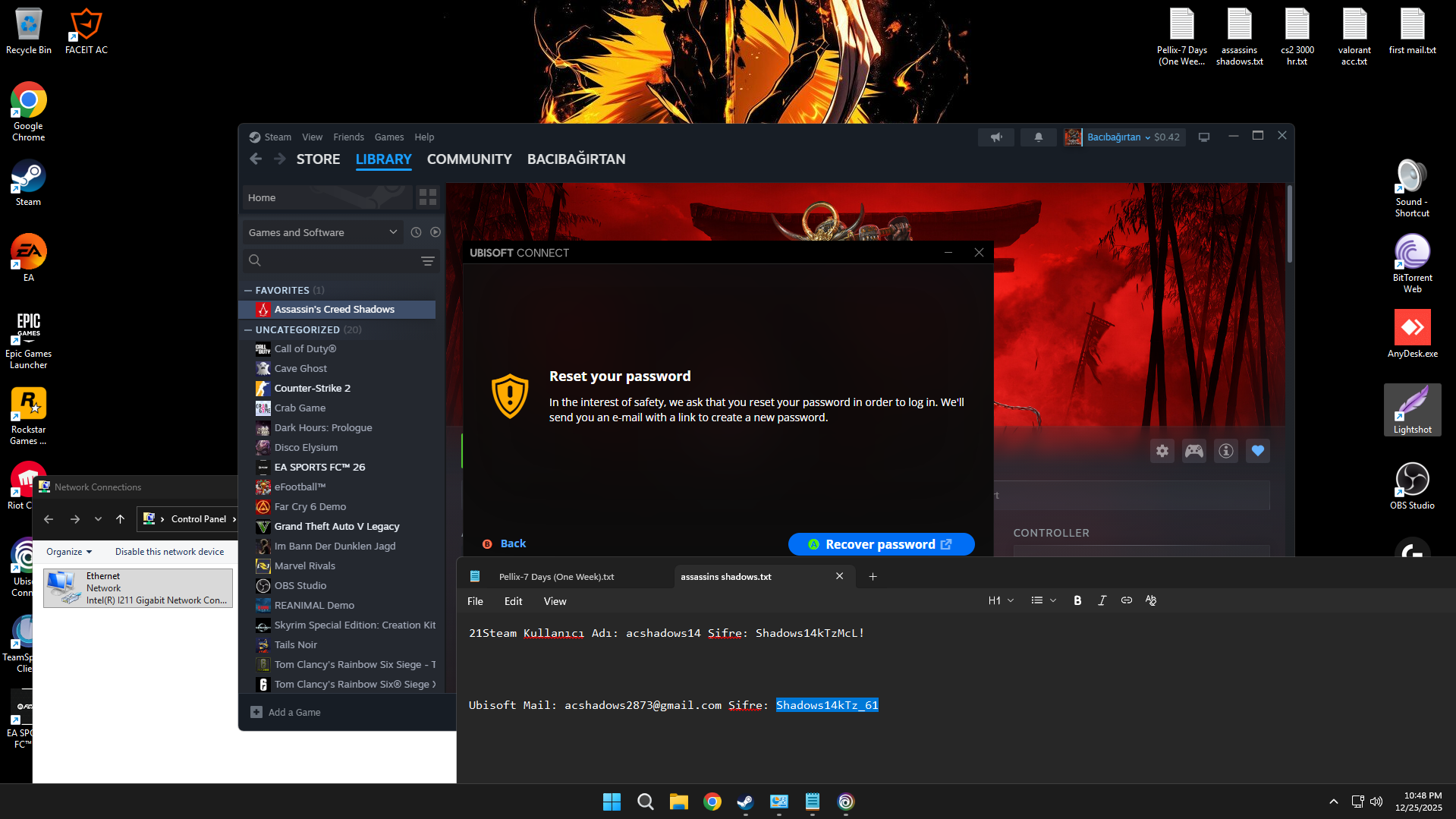
Task: Open controller layout icon on game page
Action: tap(1193, 451)
